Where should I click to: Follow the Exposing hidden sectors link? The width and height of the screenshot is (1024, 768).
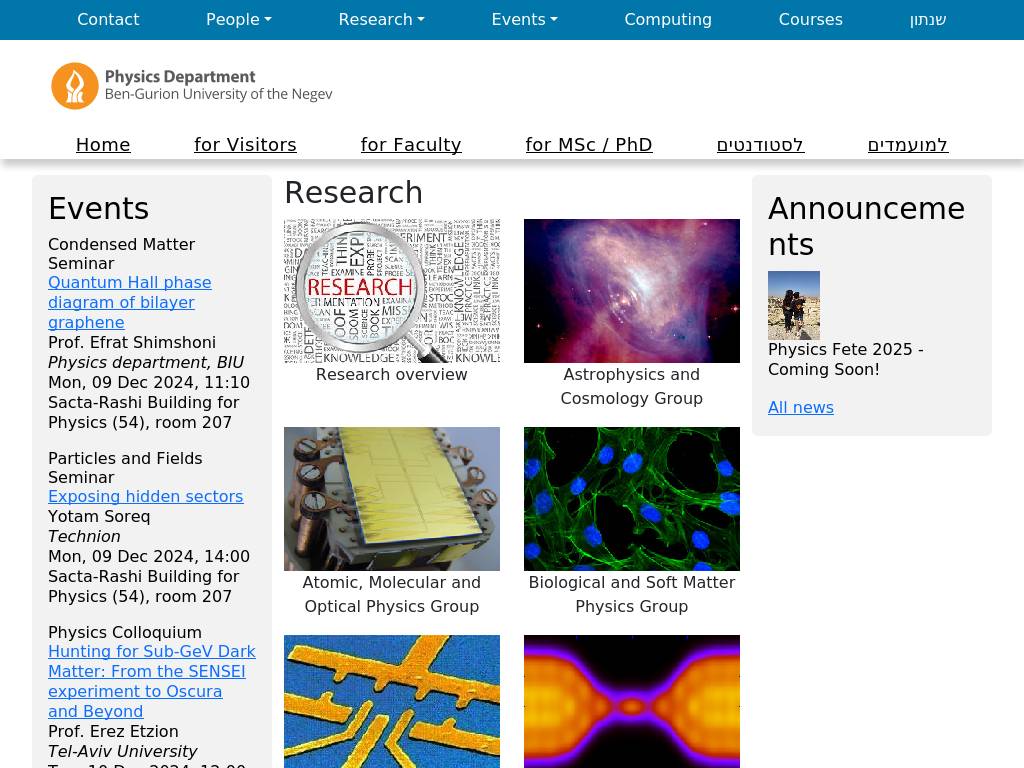[145, 497]
